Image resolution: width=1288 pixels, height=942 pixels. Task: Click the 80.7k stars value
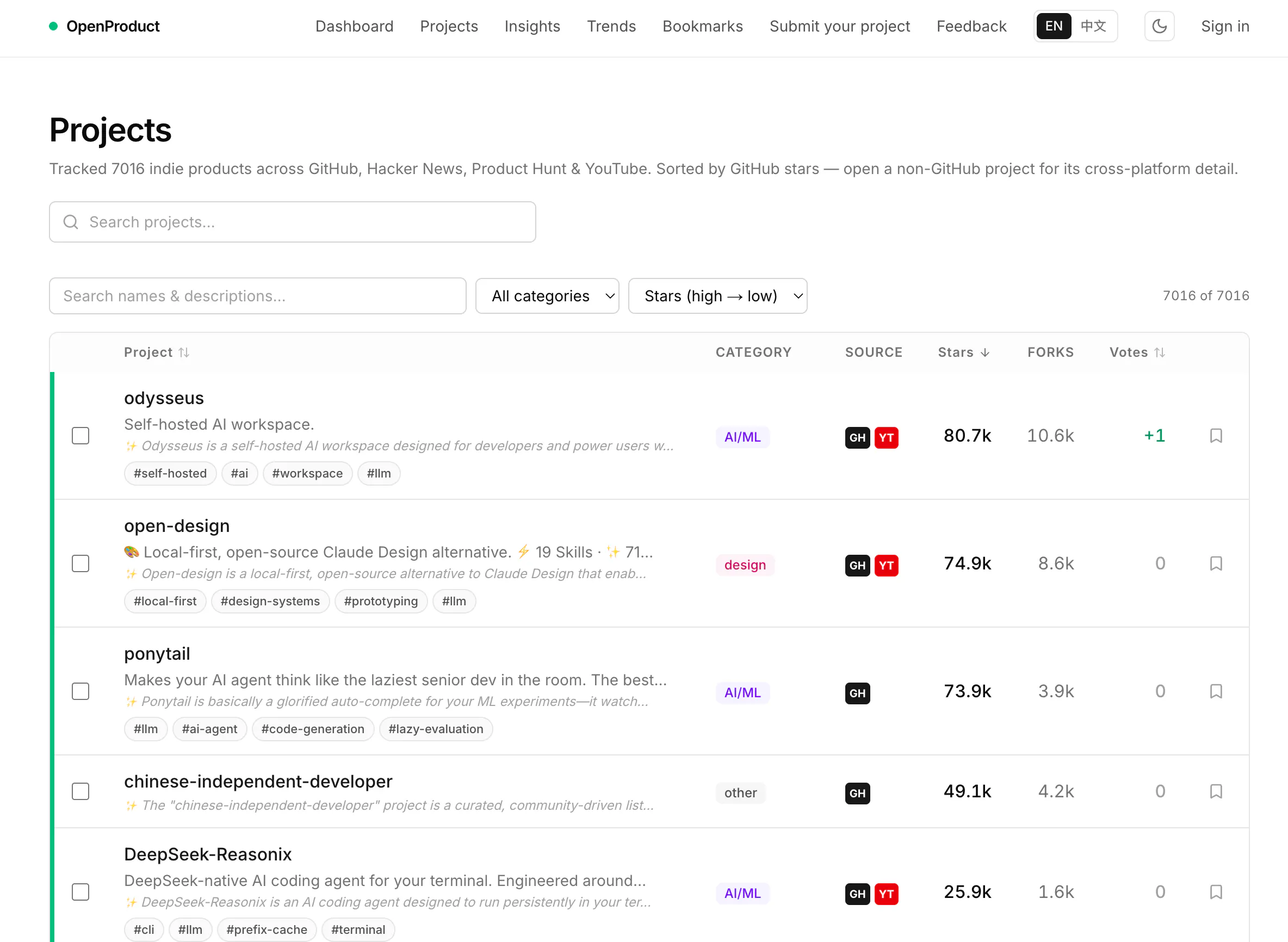pos(967,436)
